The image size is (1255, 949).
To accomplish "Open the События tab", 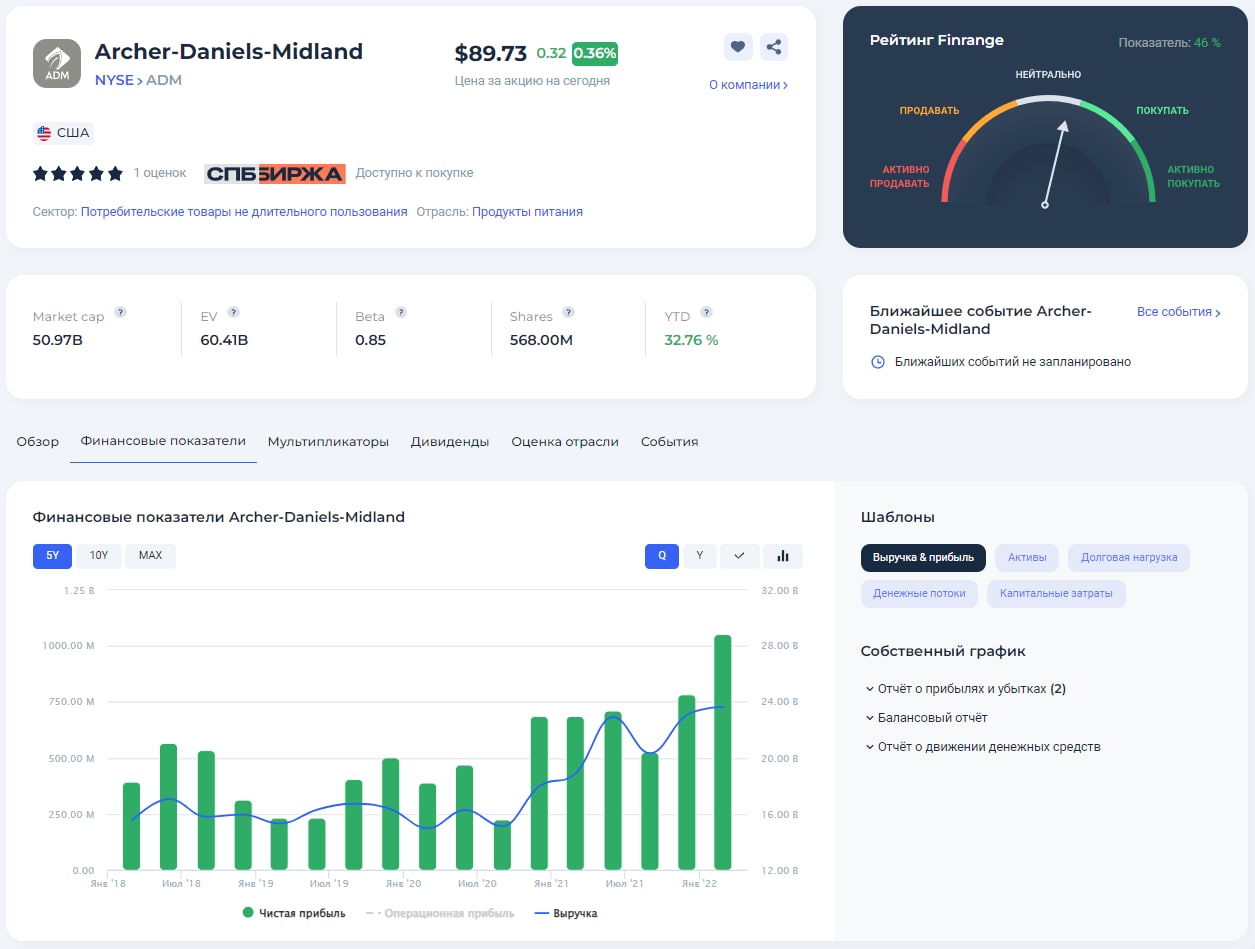I will (669, 441).
